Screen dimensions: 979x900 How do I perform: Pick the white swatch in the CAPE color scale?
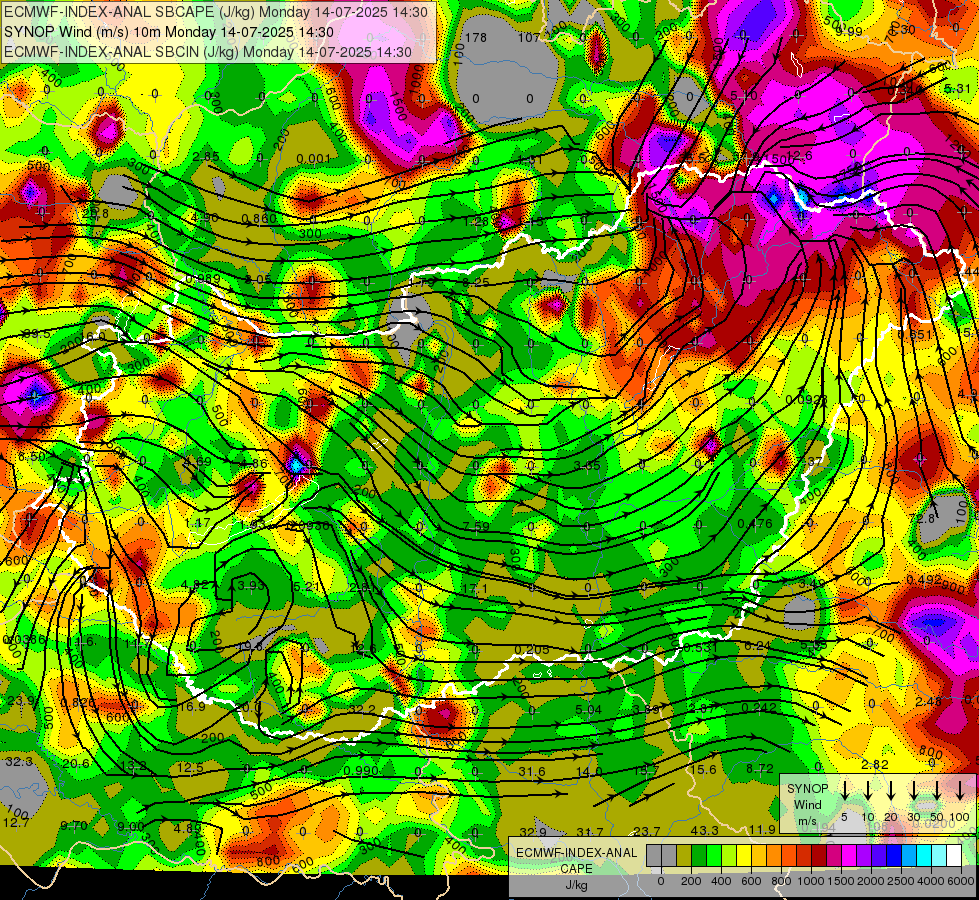tap(953, 855)
